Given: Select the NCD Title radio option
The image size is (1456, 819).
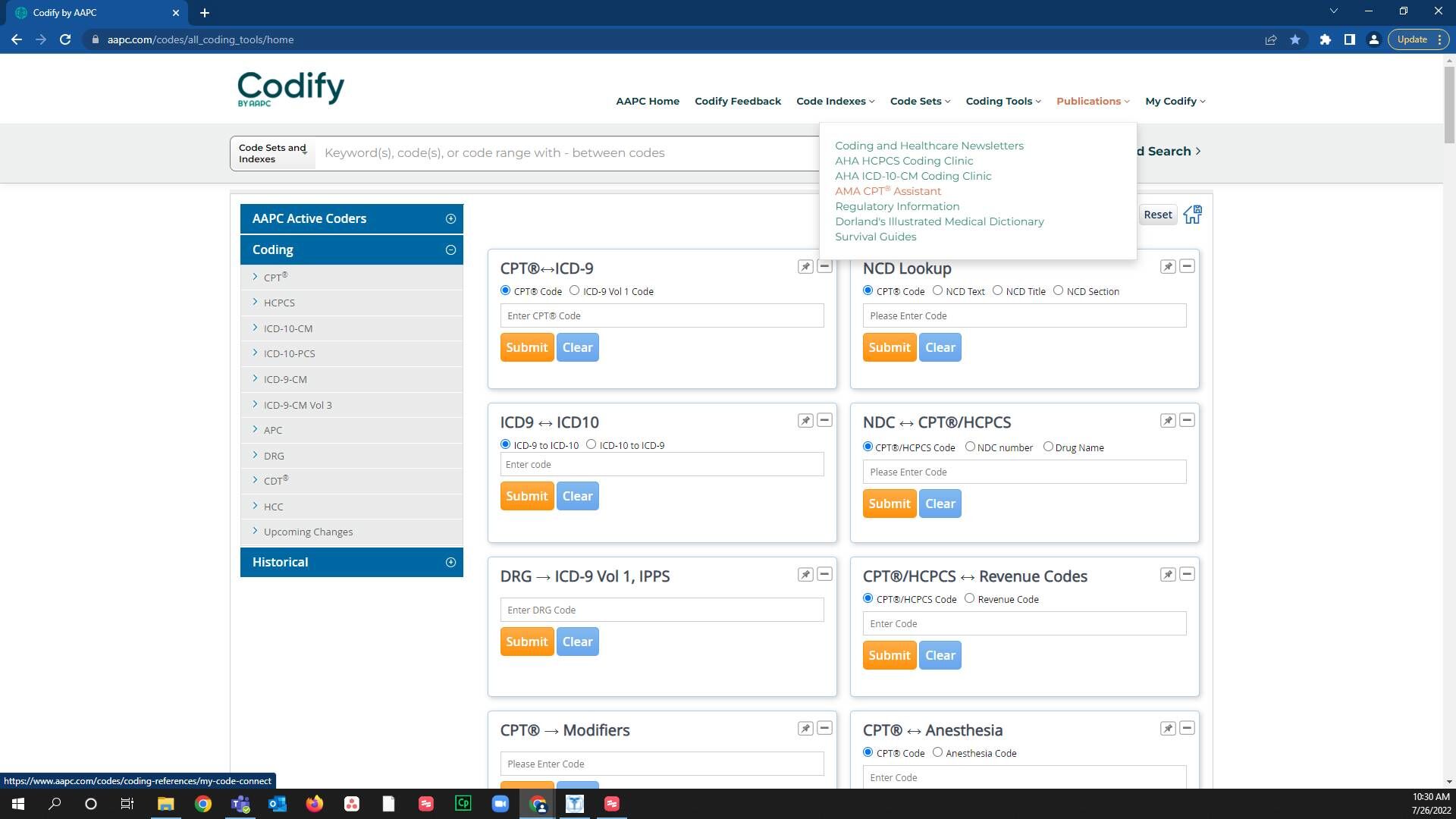Looking at the screenshot, I should tap(997, 290).
